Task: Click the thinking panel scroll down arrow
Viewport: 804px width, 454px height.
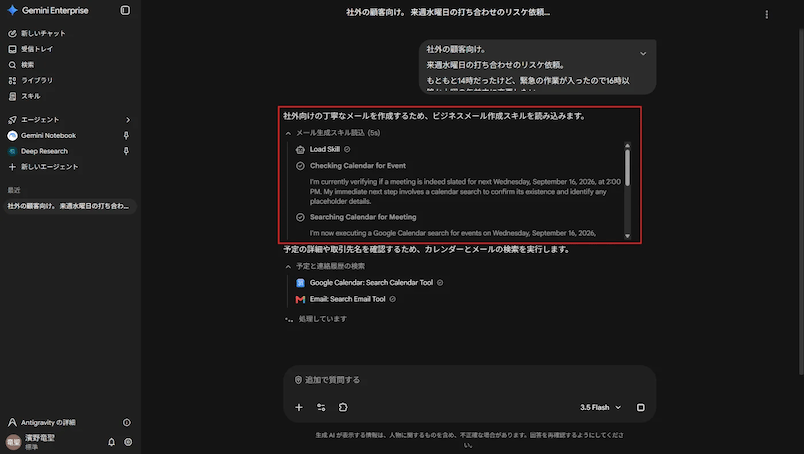Action: [x=627, y=235]
